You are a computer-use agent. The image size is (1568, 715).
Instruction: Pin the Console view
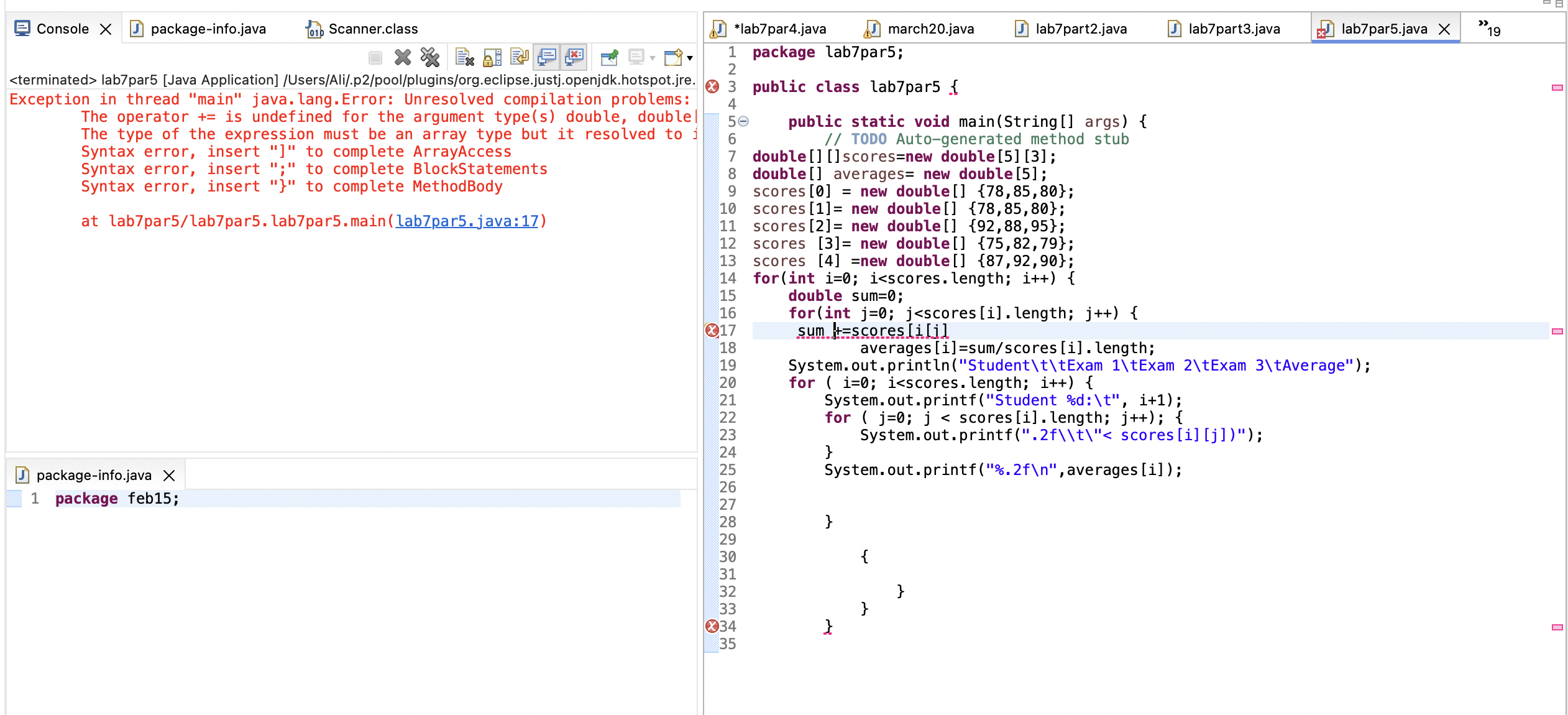(x=609, y=57)
